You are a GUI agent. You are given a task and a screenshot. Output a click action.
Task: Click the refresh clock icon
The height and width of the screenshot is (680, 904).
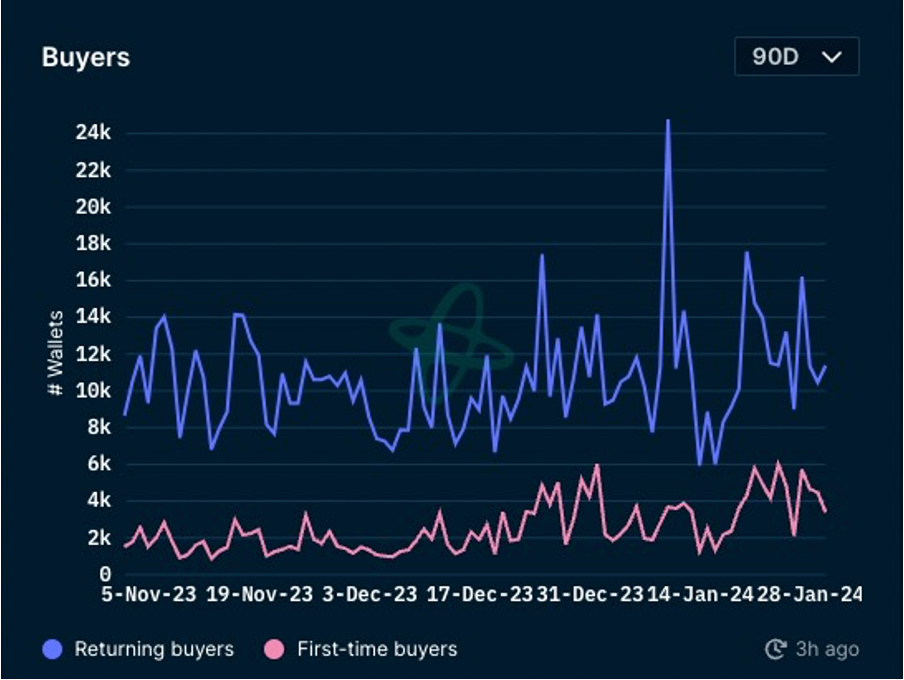(x=775, y=649)
